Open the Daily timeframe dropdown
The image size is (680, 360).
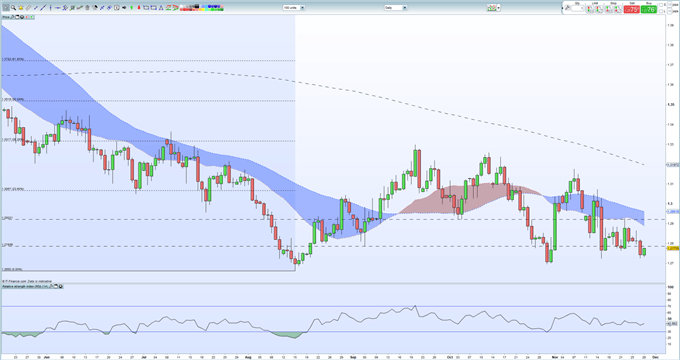(x=395, y=8)
